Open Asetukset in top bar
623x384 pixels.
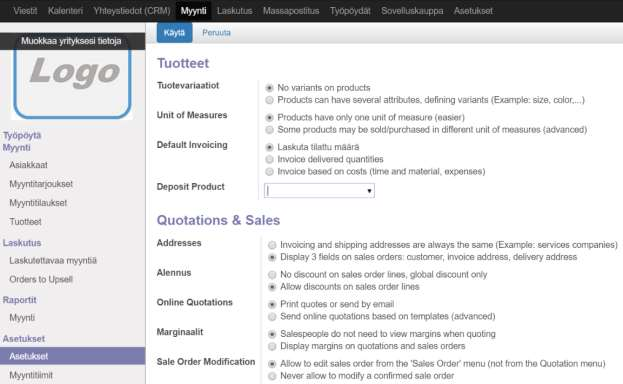pyautogui.click(x=473, y=11)
